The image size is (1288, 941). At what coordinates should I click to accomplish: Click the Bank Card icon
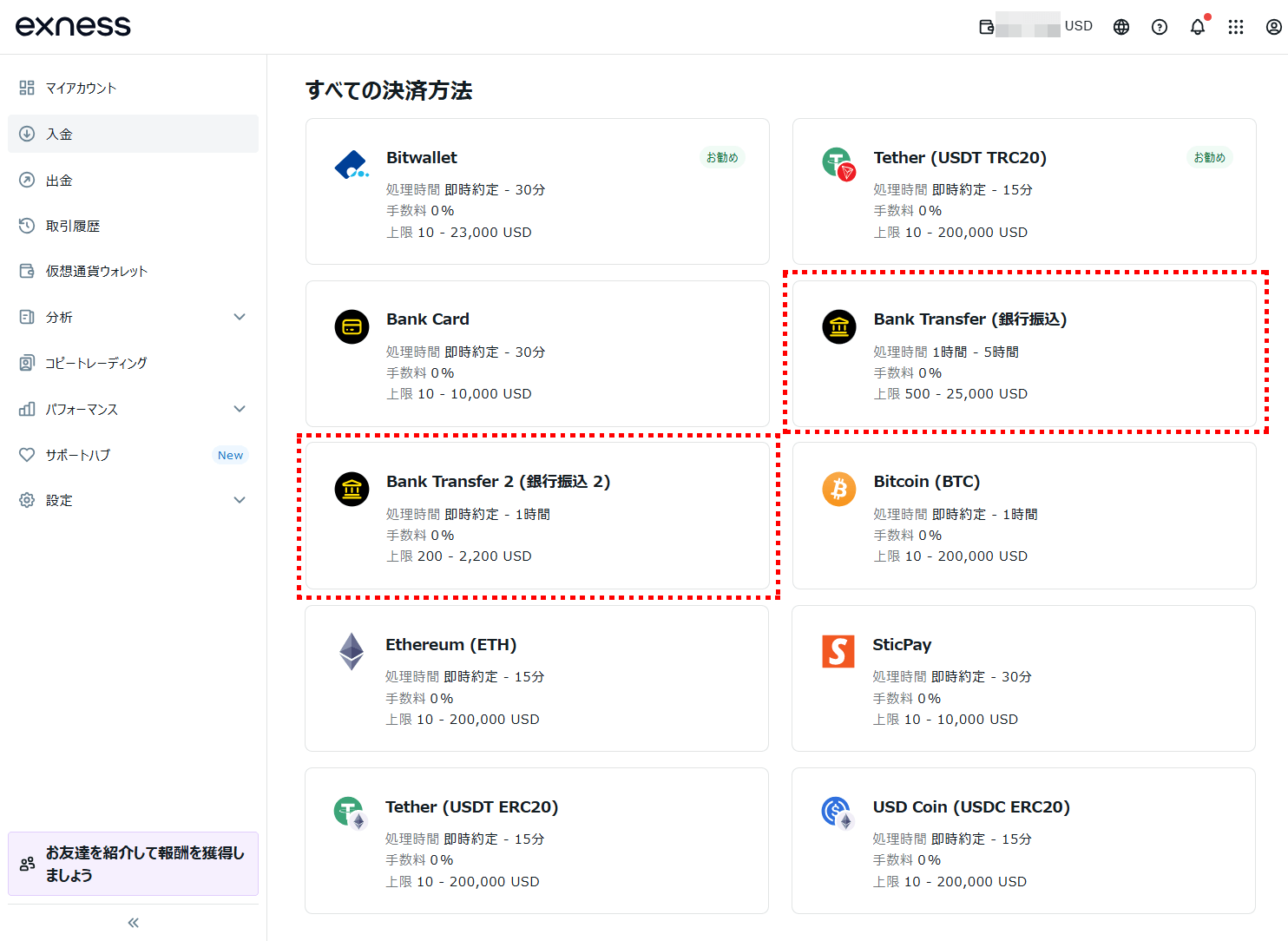pyautogui.click(x=352, y=327)
